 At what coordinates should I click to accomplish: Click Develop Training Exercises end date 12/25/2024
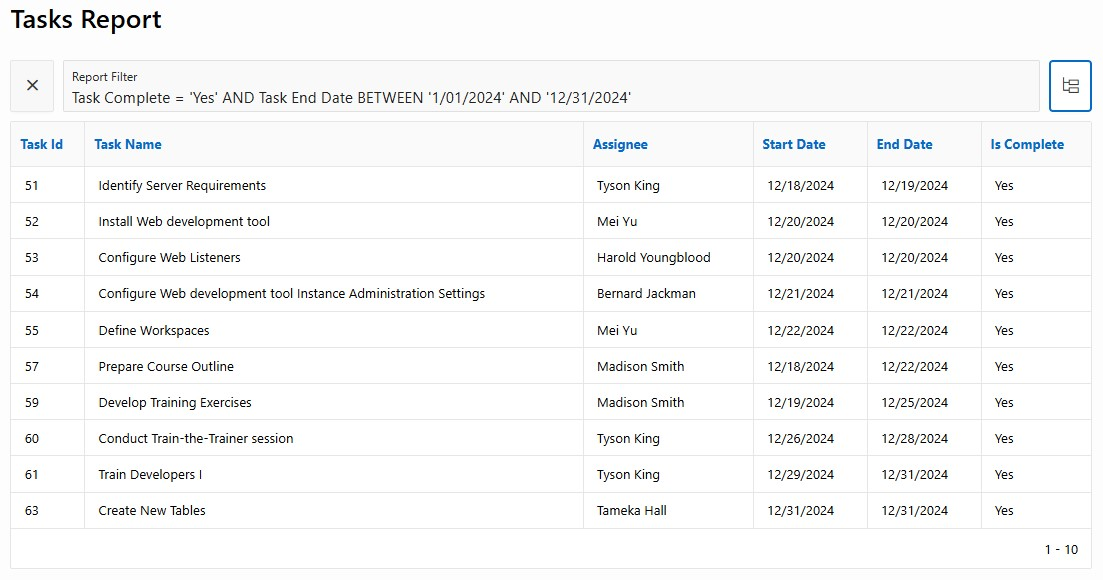[x=914, y=403]
